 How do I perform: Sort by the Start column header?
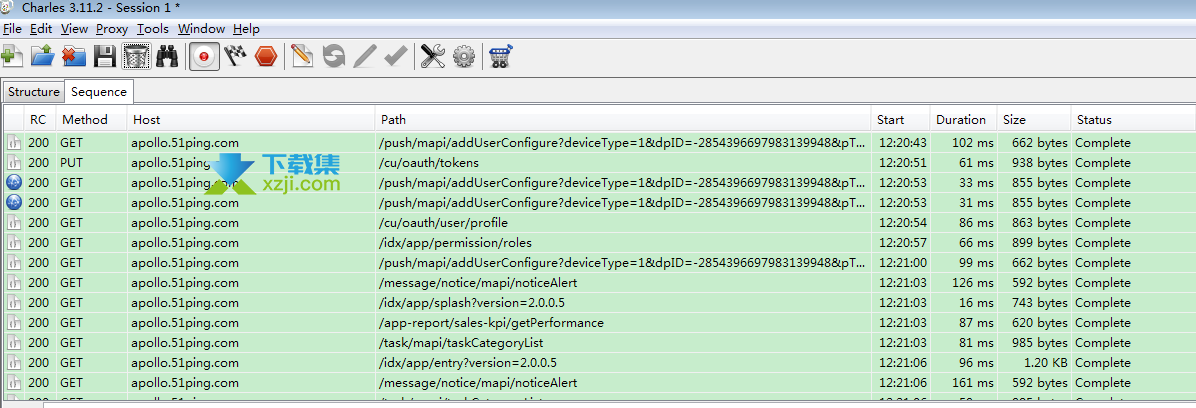901,120
